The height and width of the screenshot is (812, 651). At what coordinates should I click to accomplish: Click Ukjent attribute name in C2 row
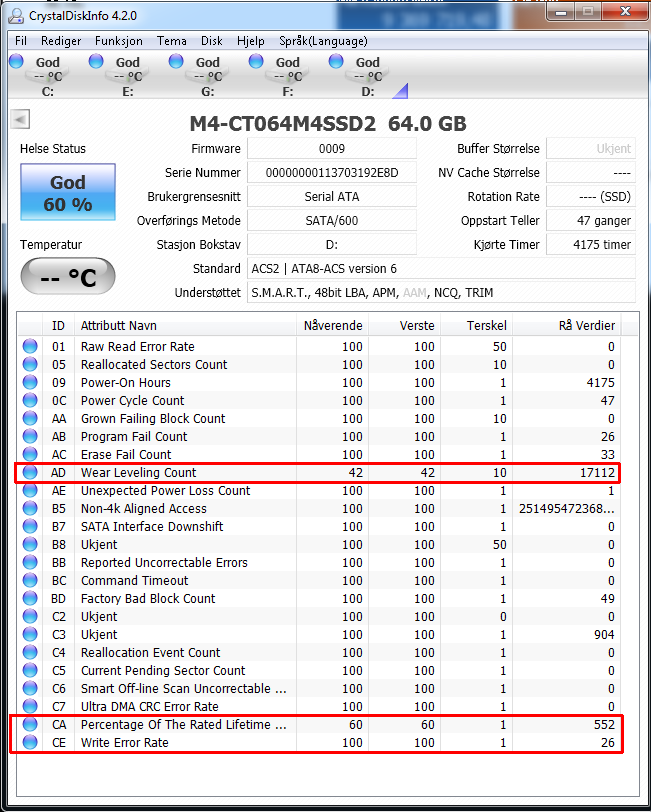click(x=99, y=616)
